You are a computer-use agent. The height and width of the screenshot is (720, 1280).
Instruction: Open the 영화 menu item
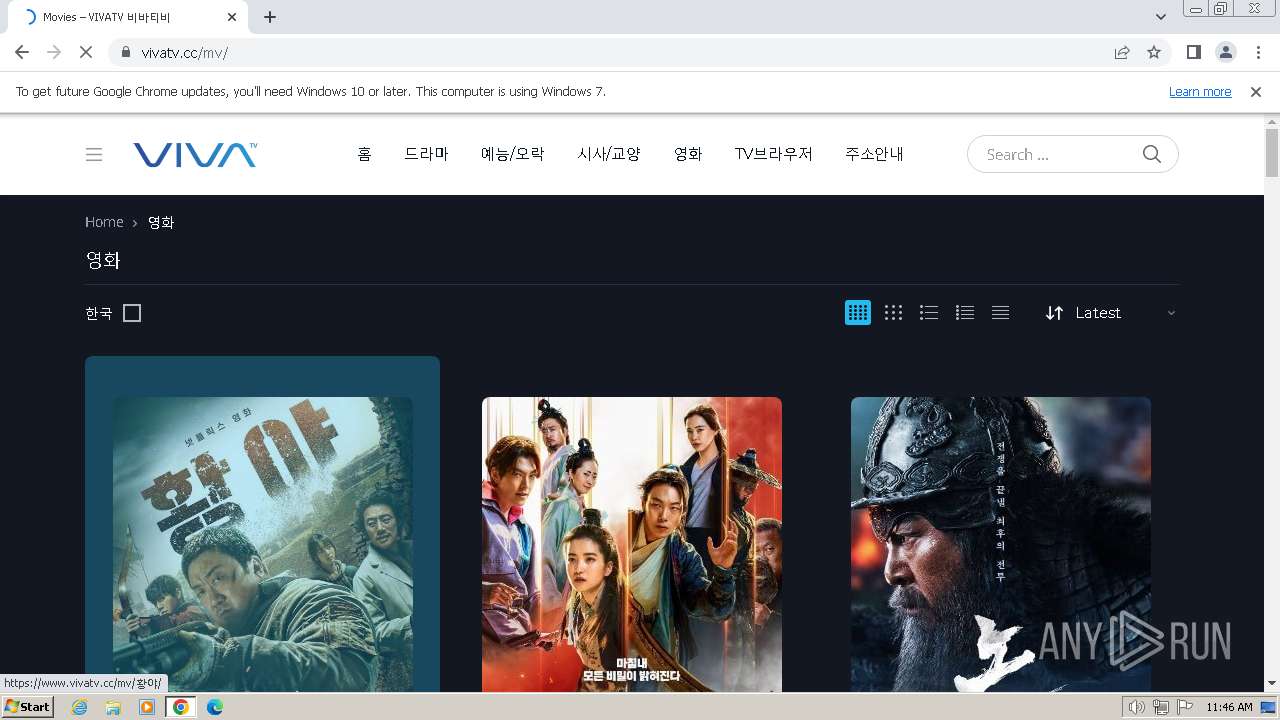[688, 154]
